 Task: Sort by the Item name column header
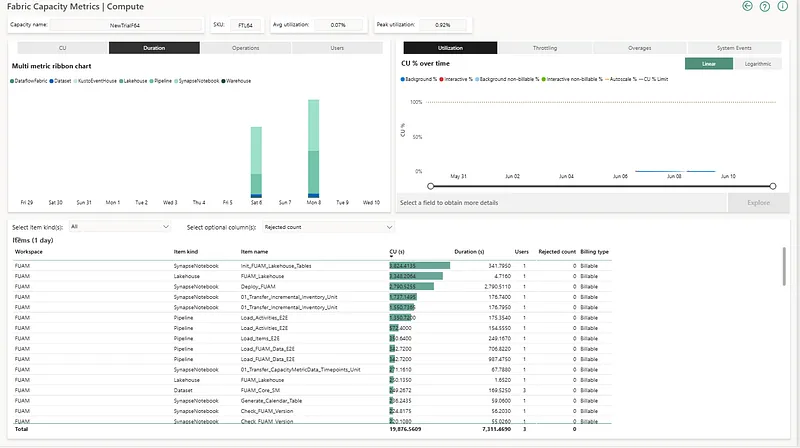(x=254, y=252)
